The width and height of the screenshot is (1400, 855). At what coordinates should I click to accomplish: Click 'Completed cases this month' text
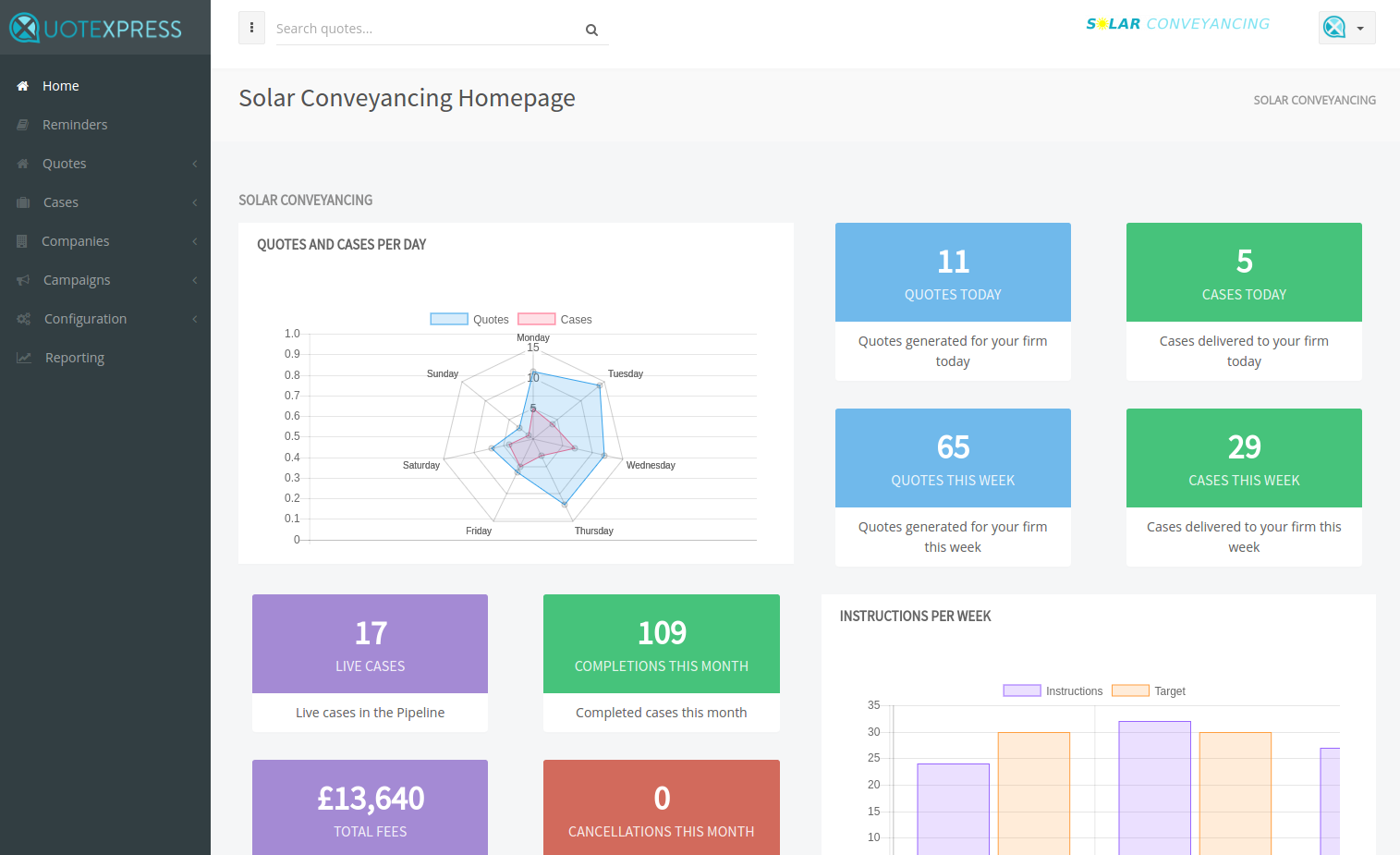[662, 713]
